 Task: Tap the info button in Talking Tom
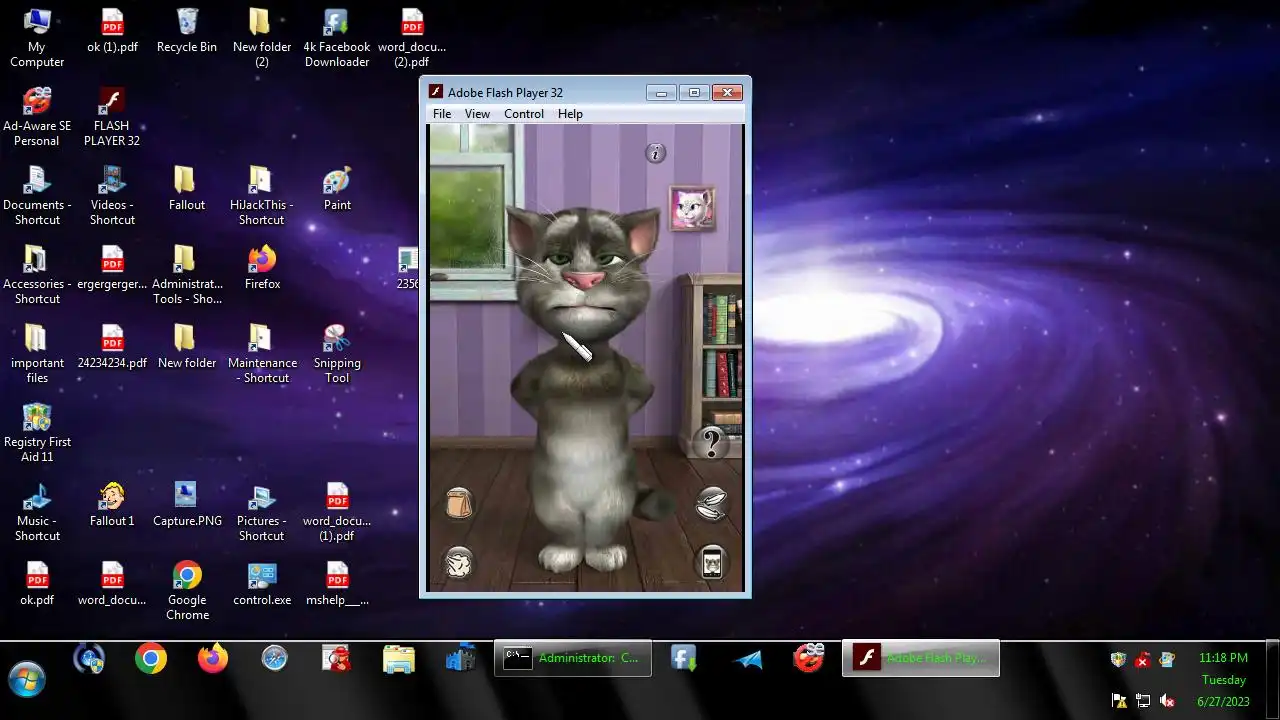(x=655, y=153)
